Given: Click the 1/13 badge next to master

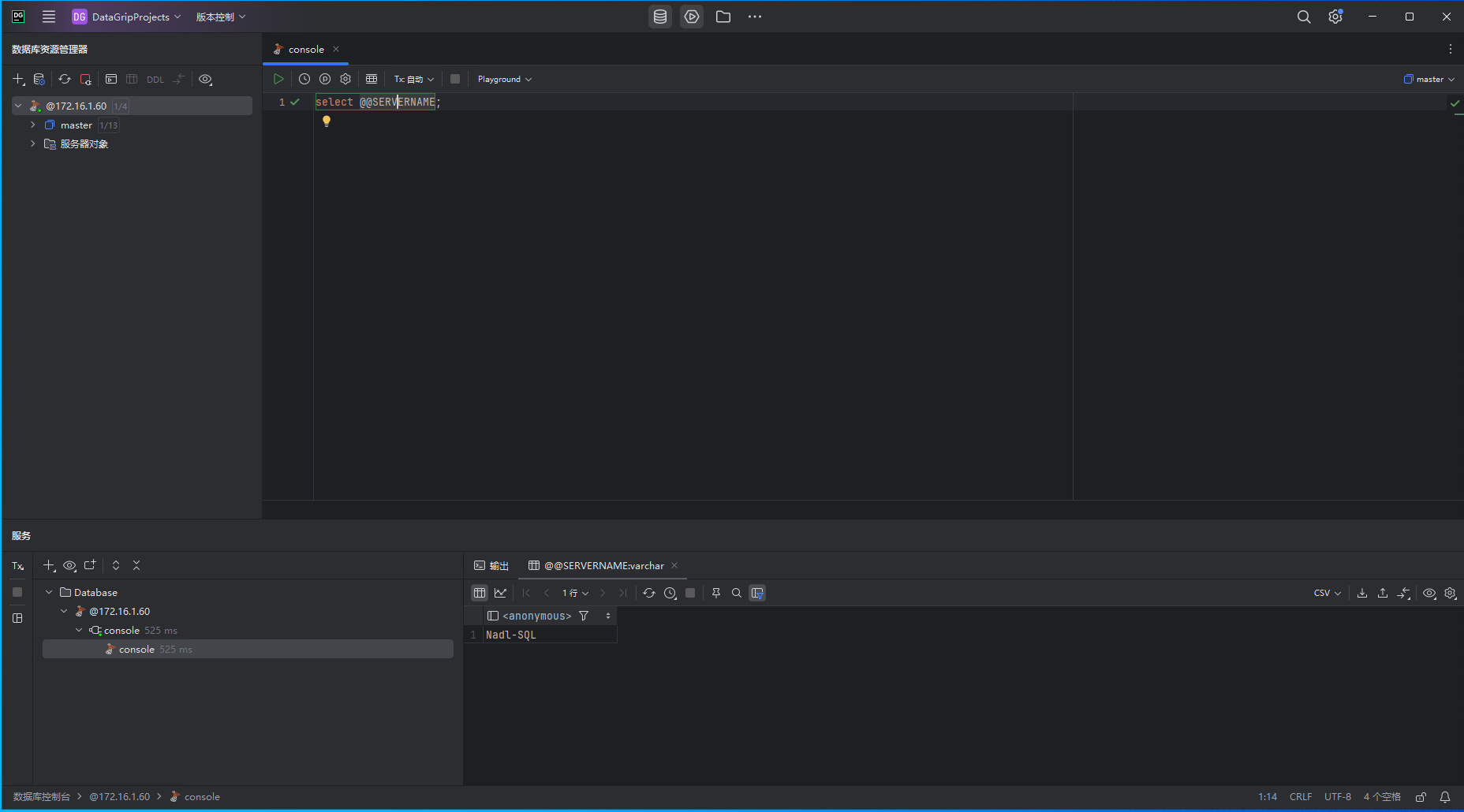Looking at the screenshot, I should [x=108, y=125].
